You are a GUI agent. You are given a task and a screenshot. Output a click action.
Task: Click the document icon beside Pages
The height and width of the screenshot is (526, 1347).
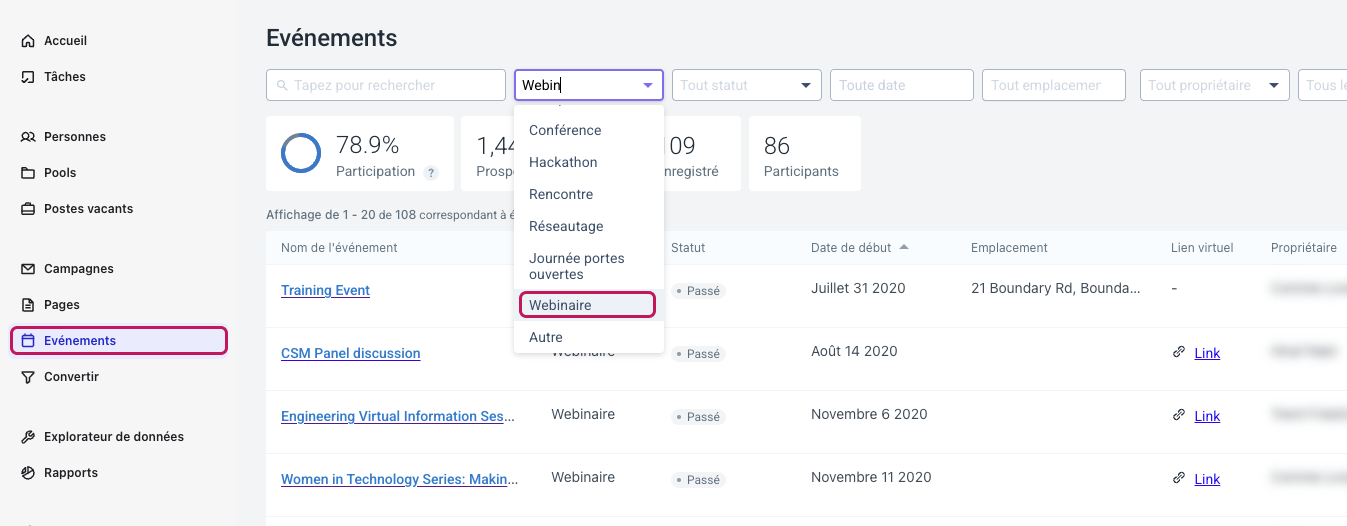pyautogui.click(x=28, y=305)
